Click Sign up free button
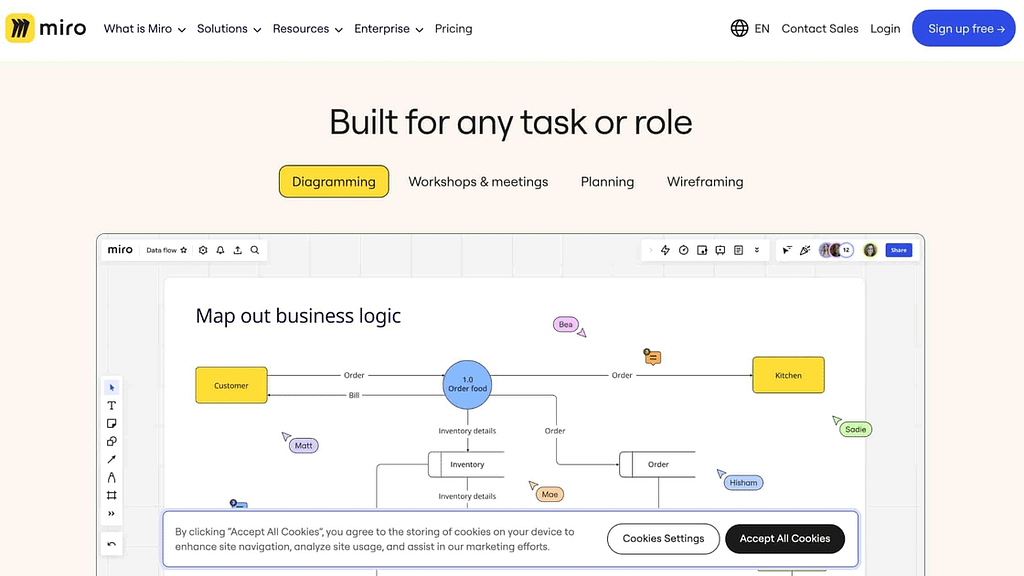The height and width of the screenshot is (576, 1024). coord(964,28)
